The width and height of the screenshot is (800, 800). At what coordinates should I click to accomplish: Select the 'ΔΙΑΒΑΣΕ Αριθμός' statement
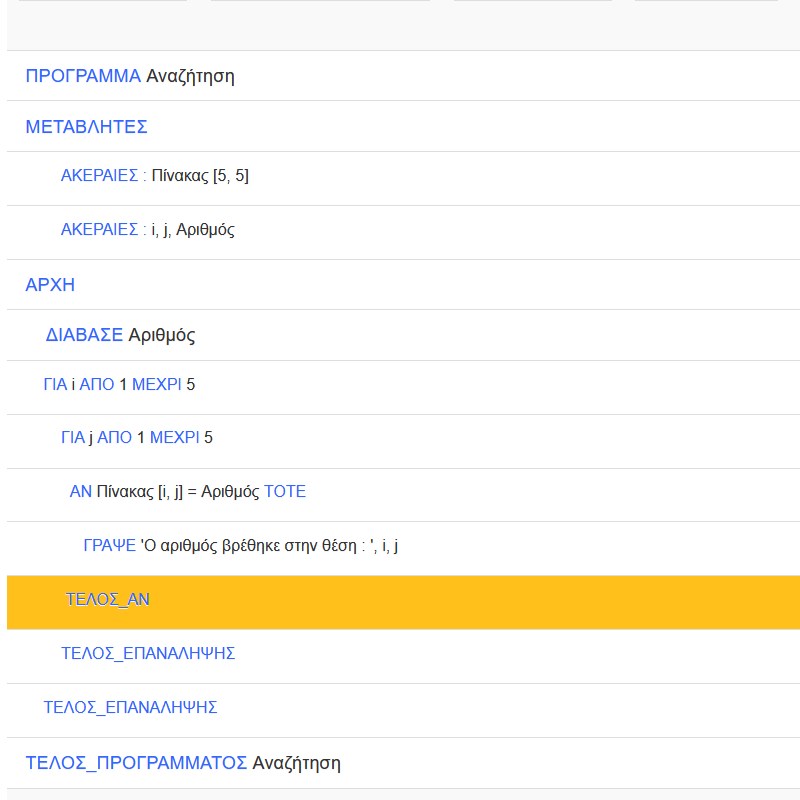403,335
